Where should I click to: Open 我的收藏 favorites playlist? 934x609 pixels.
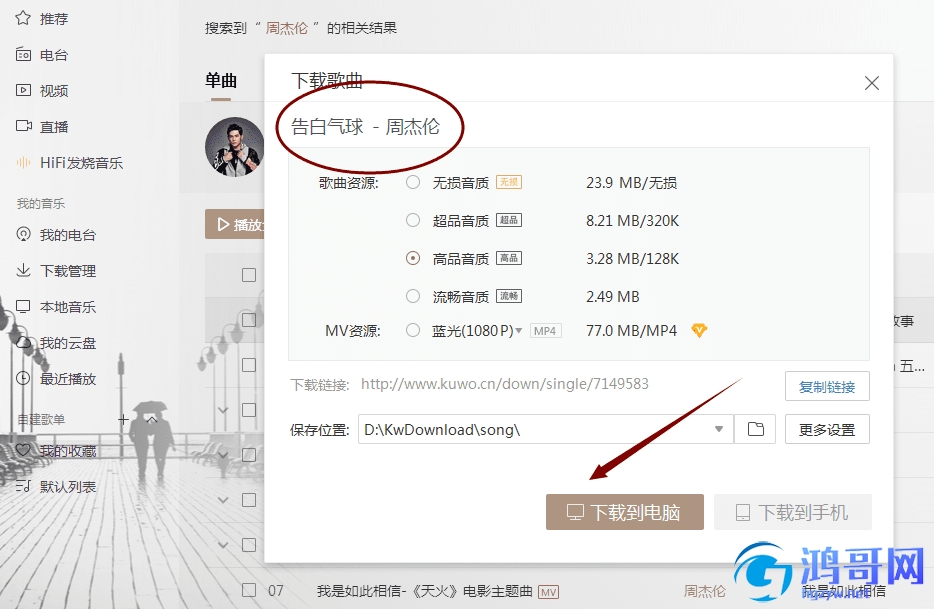pos(55,451)
